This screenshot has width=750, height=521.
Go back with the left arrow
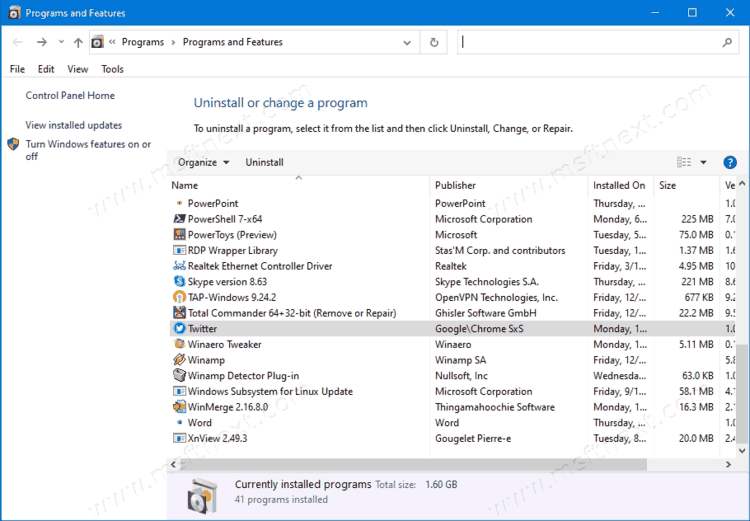tap(18, 42)
